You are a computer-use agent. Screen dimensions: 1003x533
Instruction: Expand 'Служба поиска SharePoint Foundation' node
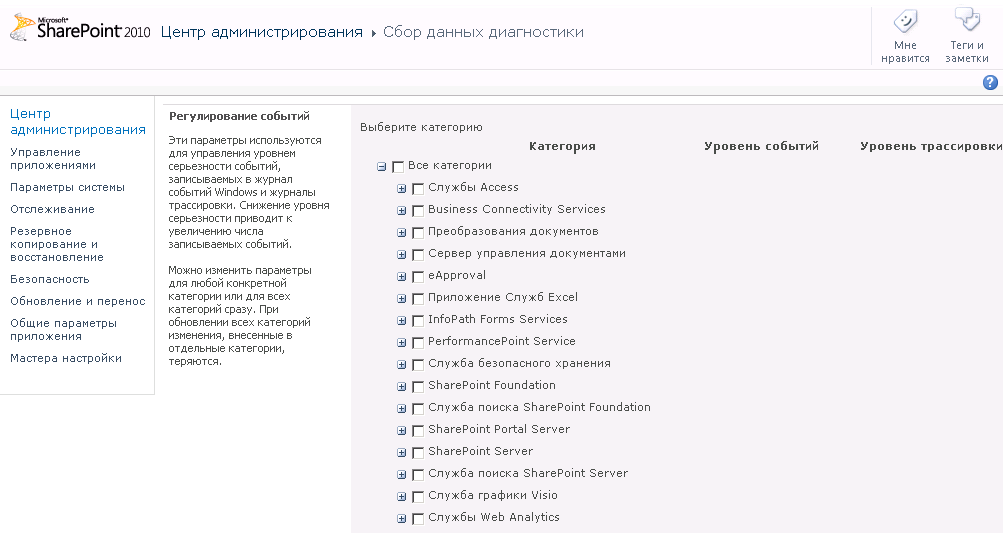(402, 409)
